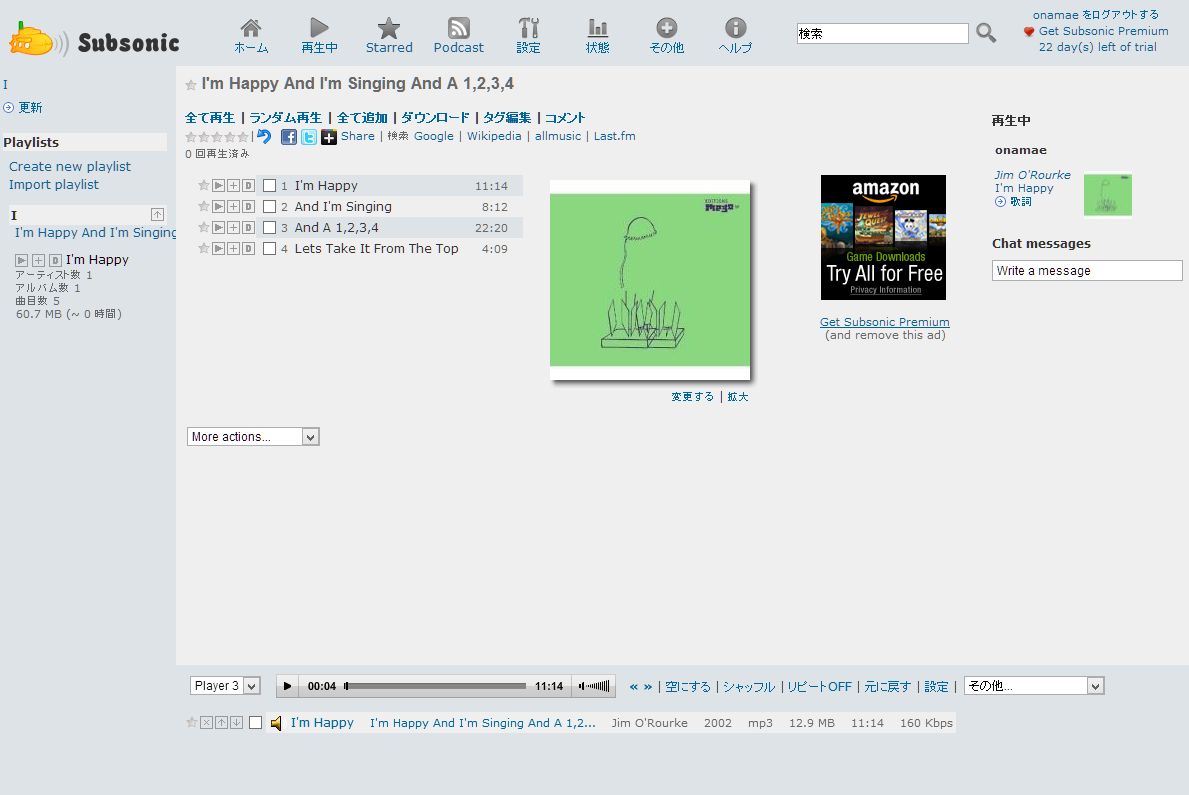Play the track And I'm Singing
The image size is (1189, 795).
coord(218,206)
